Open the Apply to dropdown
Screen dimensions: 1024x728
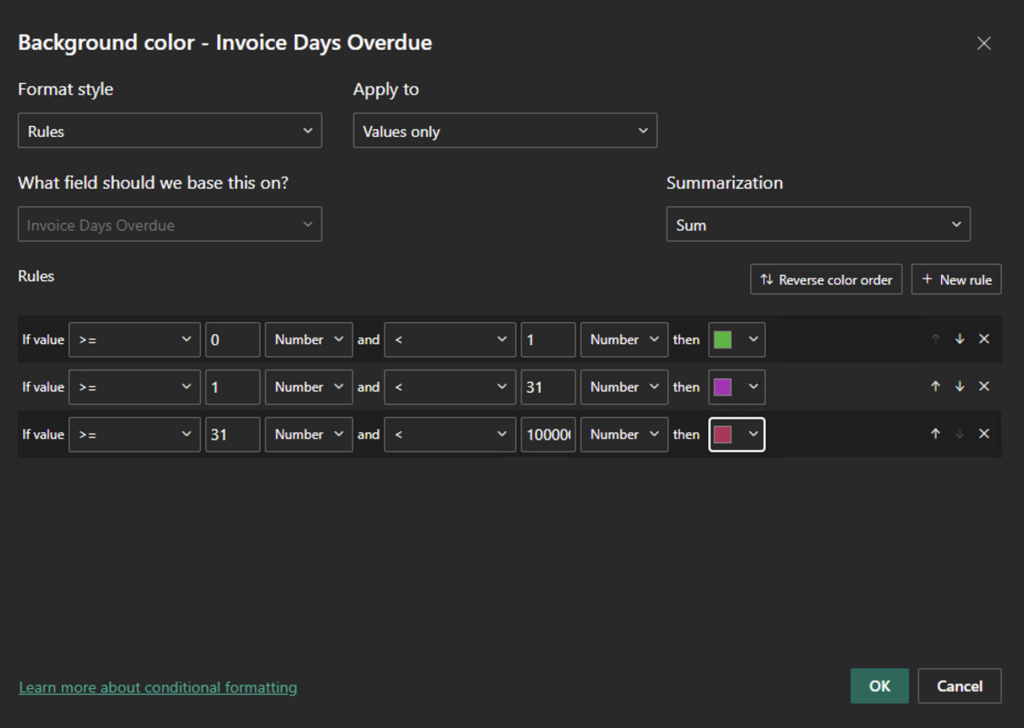pos(505,131)
